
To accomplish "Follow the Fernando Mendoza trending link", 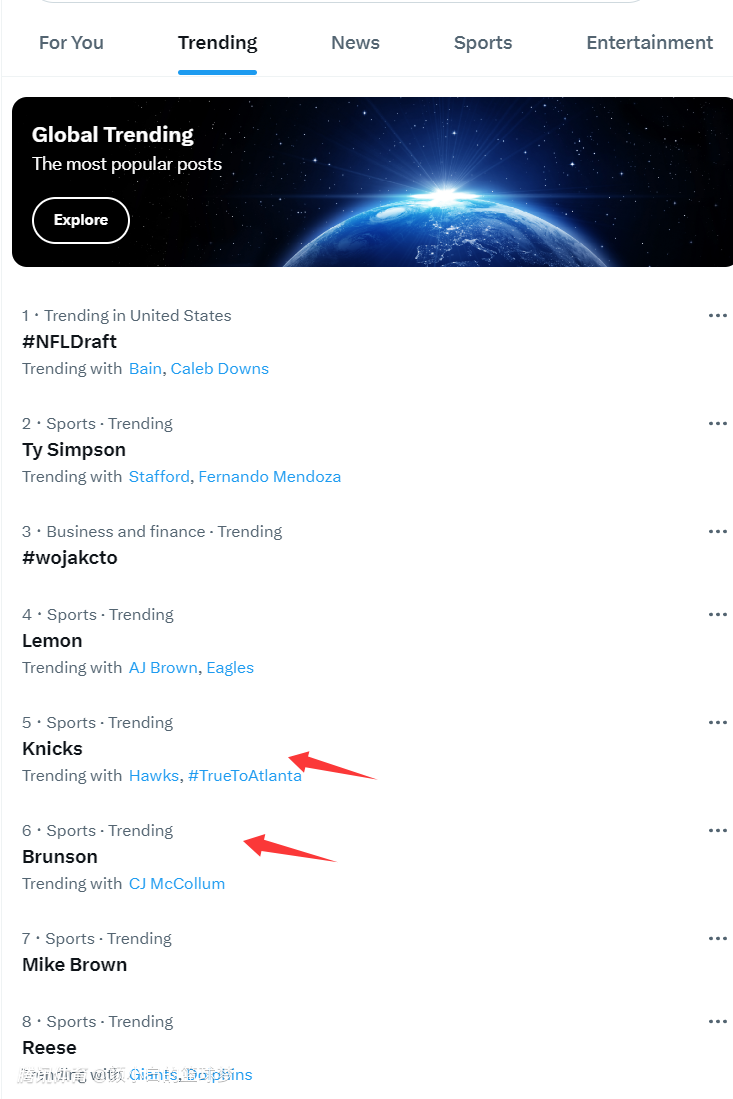I will [x=270, y=477].
